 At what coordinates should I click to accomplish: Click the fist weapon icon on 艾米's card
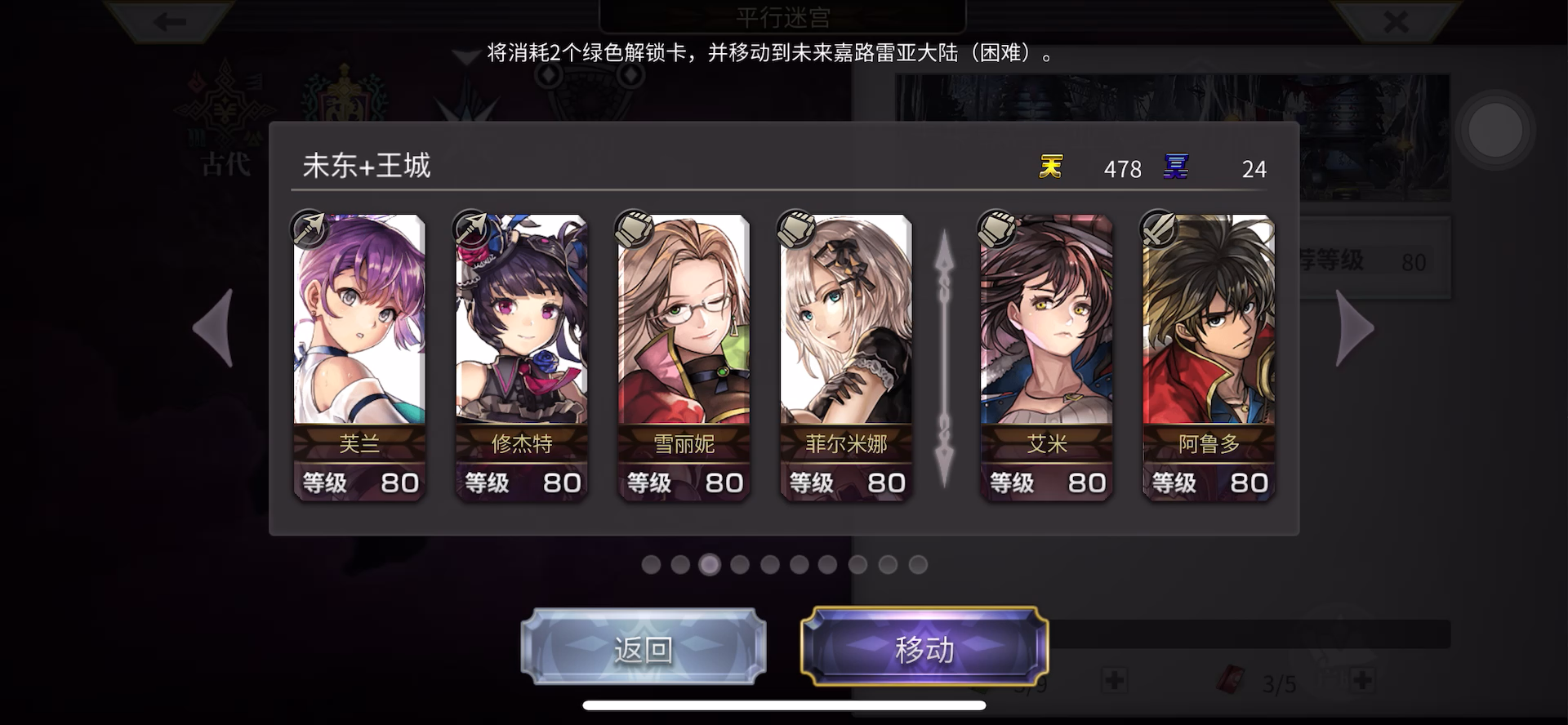tap(996, 229)
